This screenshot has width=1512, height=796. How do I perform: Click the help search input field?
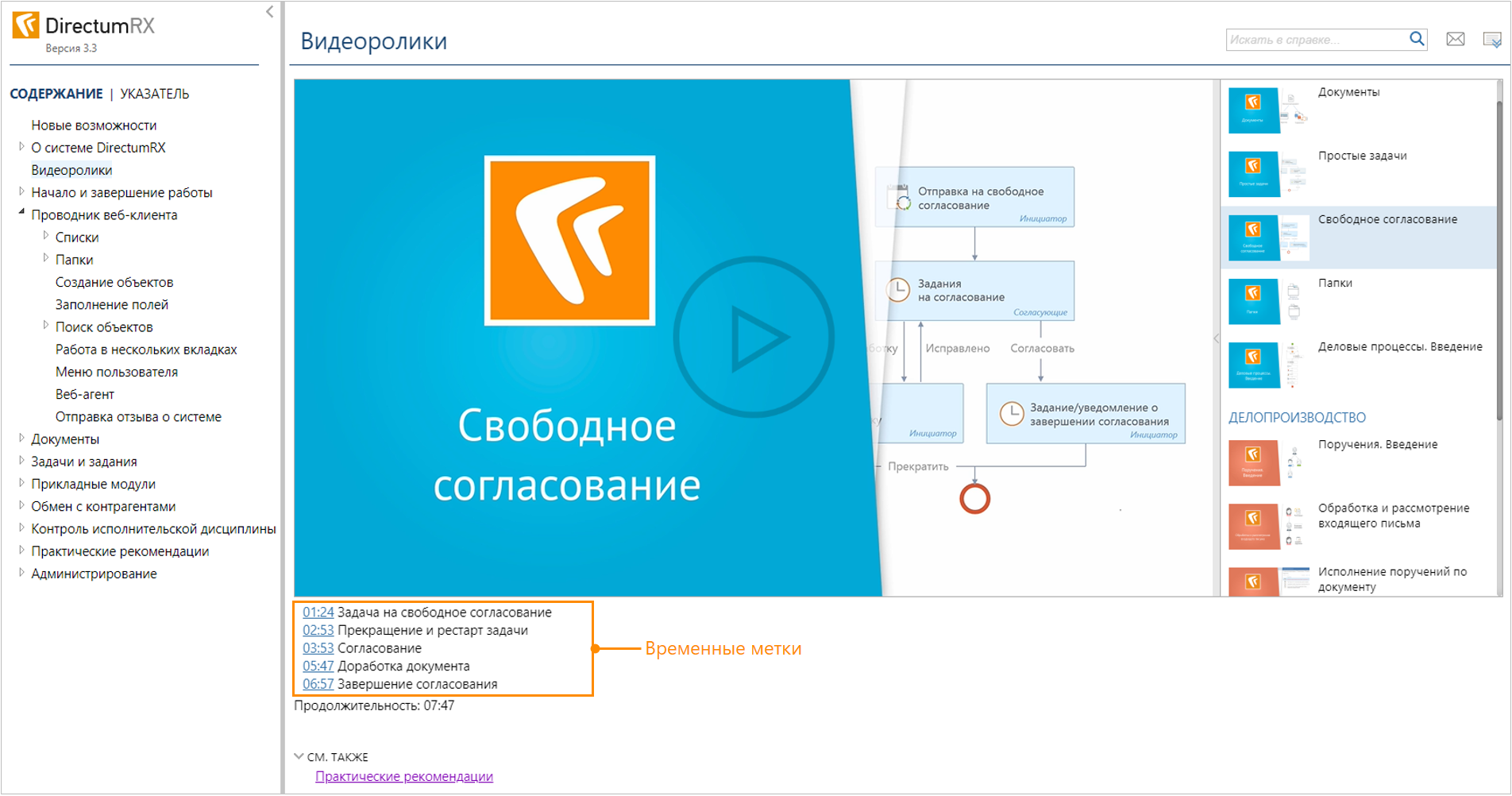click(1314, 40)
